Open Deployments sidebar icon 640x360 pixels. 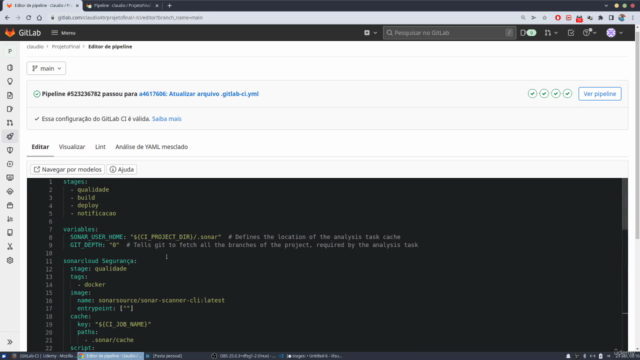point(10,164)
